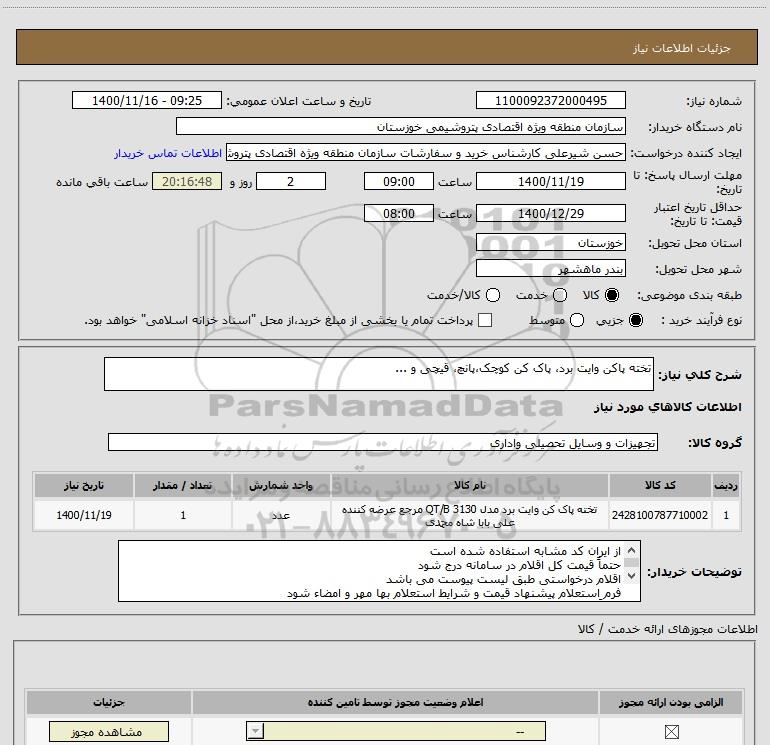Select the متوسط purchase type radio
The height and width of the screenshot is (745, 770).
pos(577,320)
